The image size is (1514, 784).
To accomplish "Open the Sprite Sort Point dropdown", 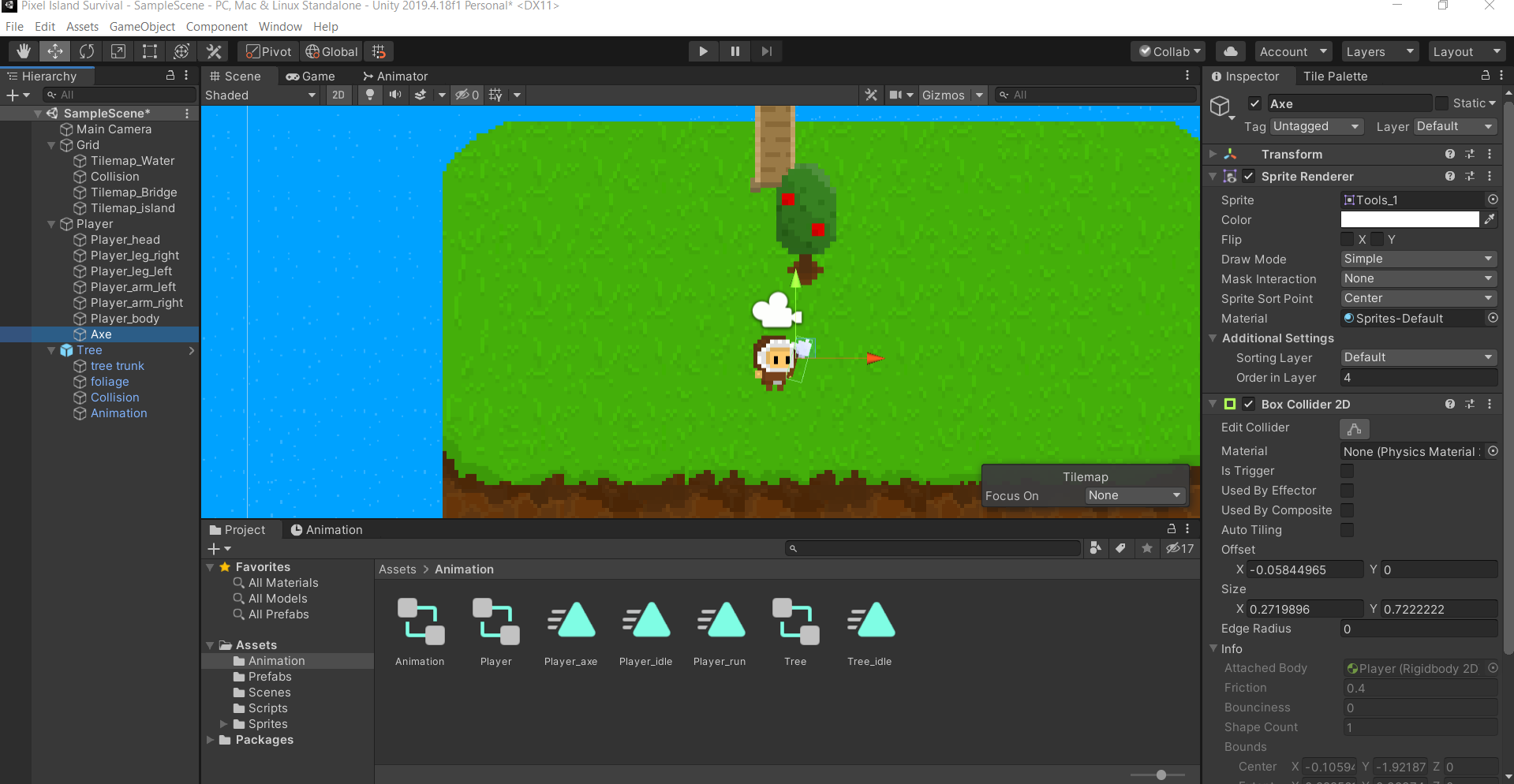I will pyautogui.click(x=1419, y=298).
